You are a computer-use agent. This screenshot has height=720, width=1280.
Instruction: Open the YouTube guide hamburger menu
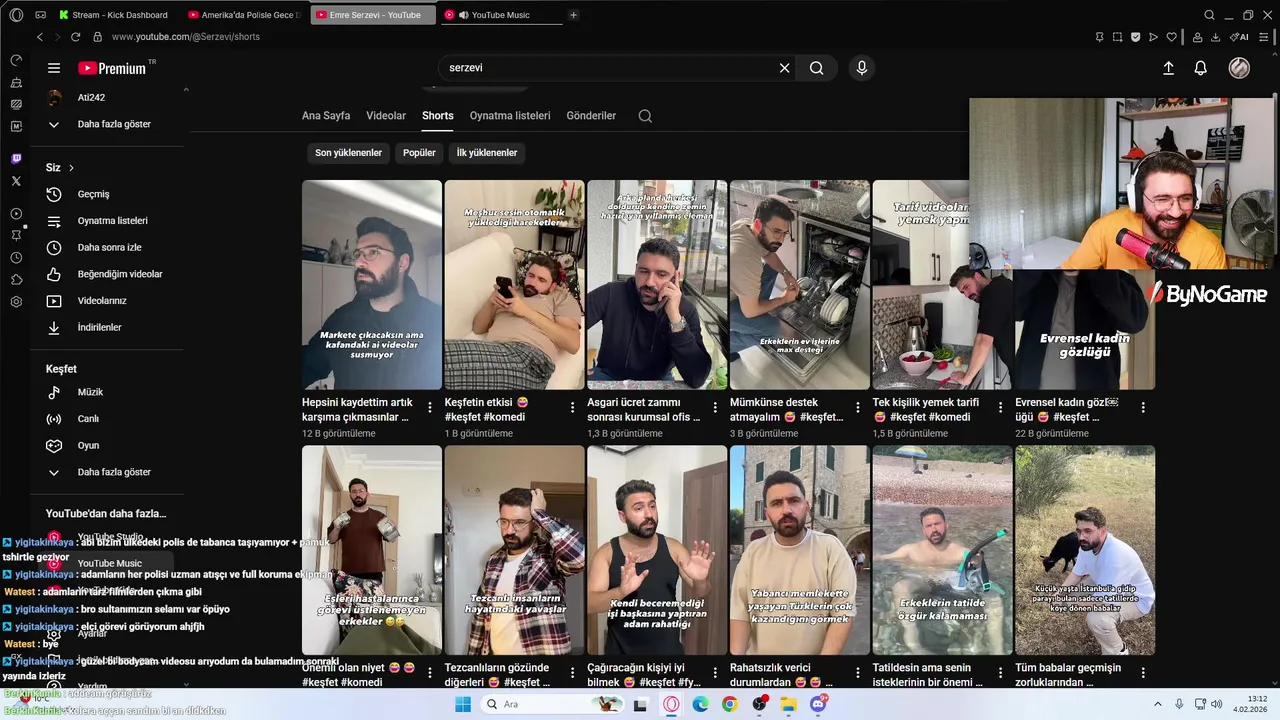54,68
